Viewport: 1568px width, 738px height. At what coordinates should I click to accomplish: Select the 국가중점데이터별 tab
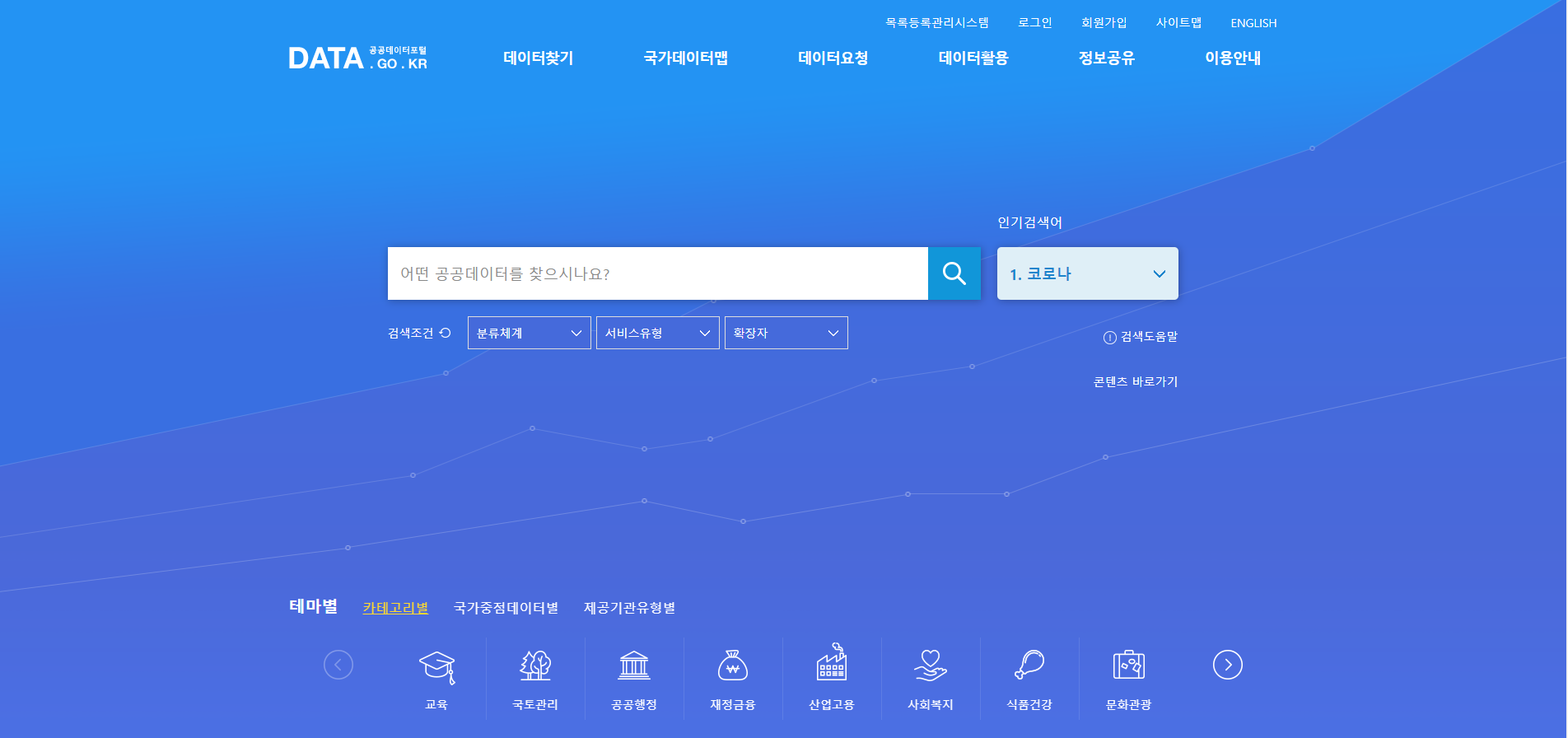[506, 608]
